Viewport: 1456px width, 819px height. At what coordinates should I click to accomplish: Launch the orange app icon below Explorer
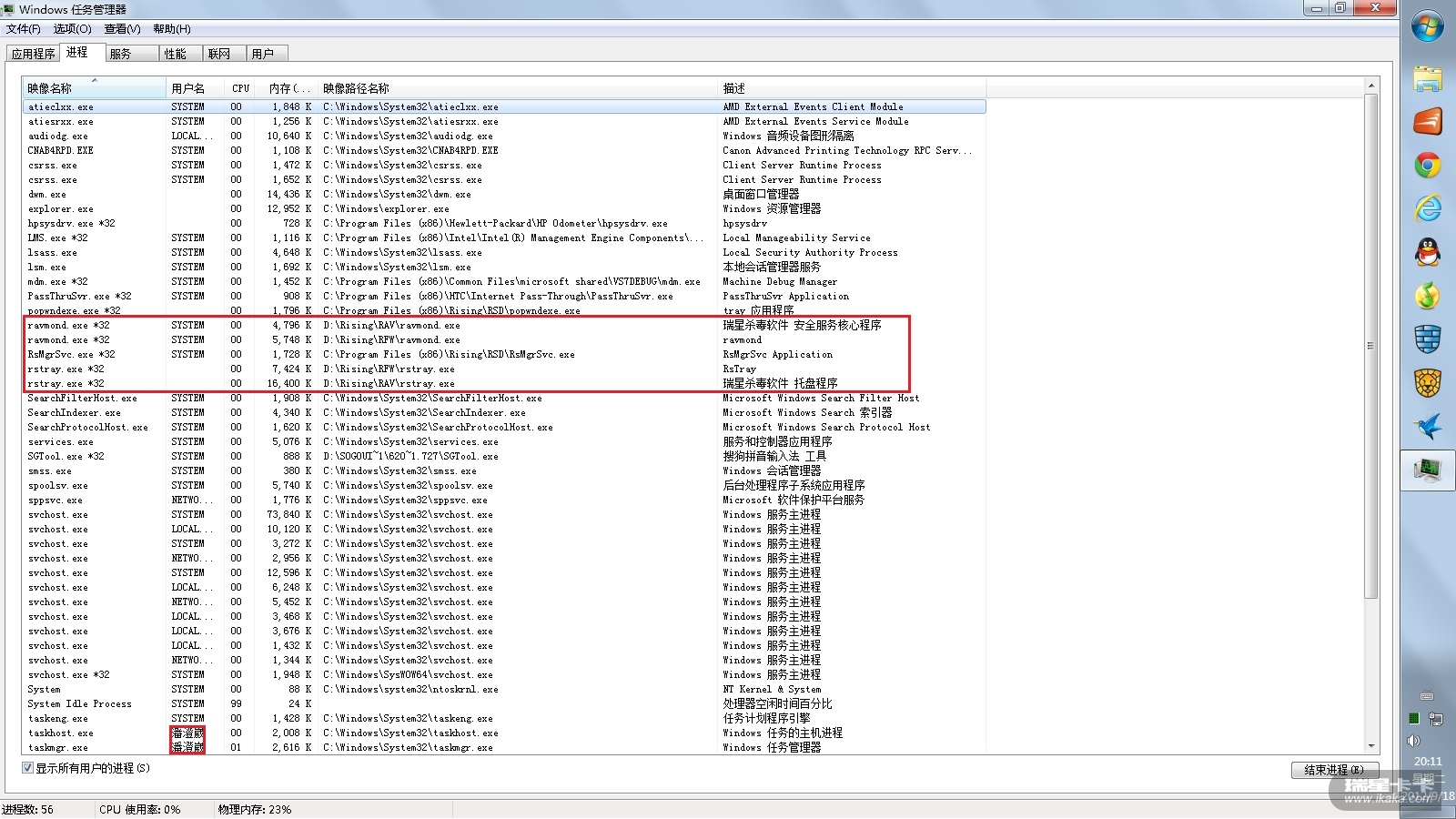click(x=1428, y=121)
